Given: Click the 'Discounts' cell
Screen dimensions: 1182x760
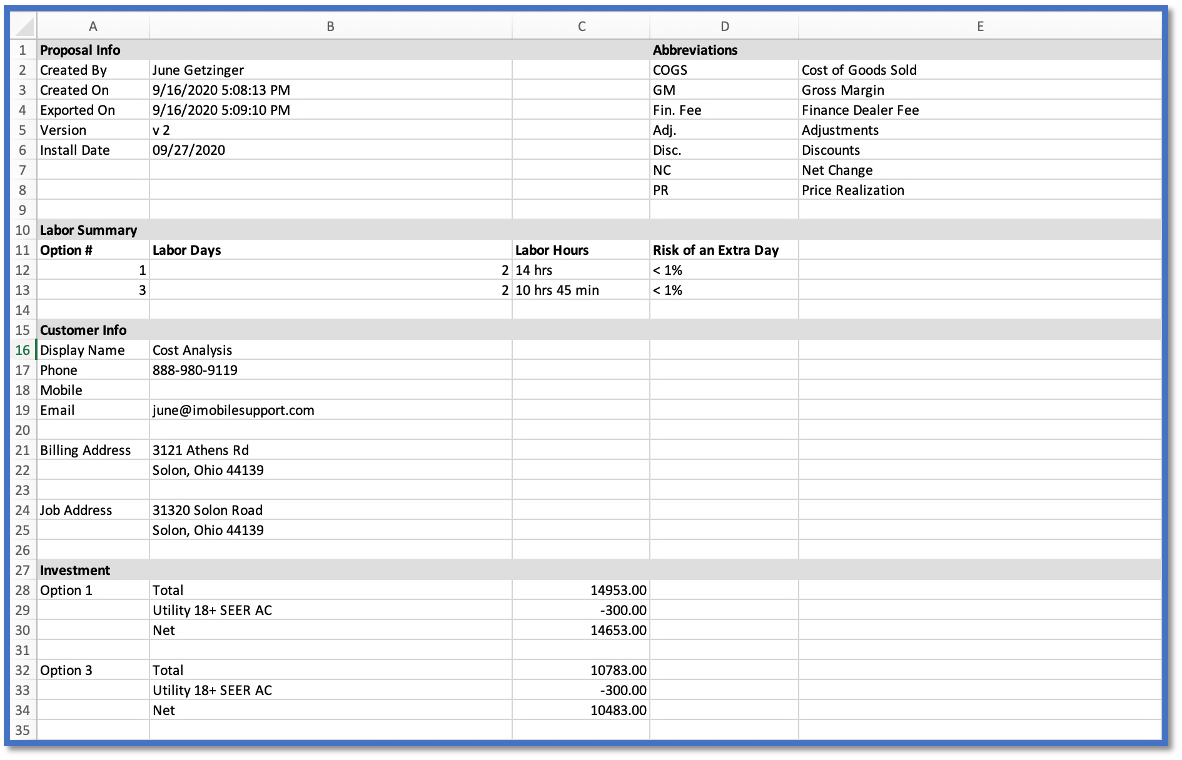Looking at the screenshot, I should pyautogui.click(x=980, y=150).
